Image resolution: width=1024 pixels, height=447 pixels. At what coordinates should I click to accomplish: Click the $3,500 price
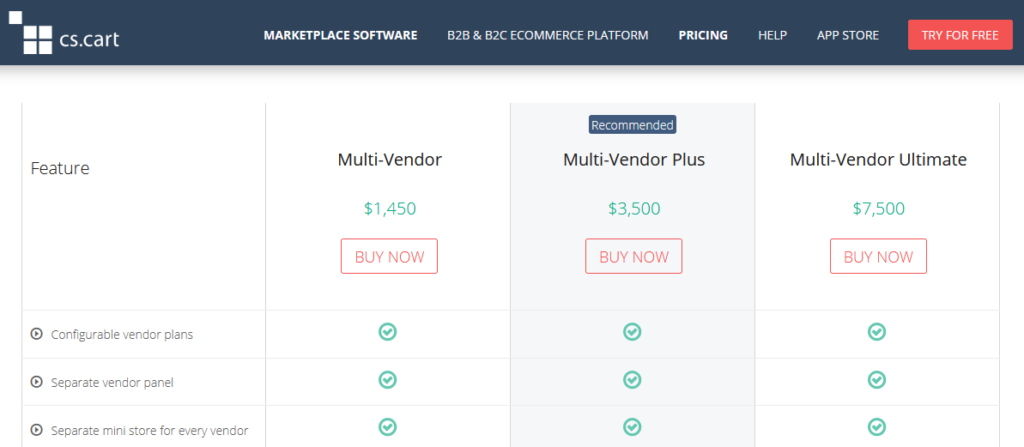(x=634, y=209)
